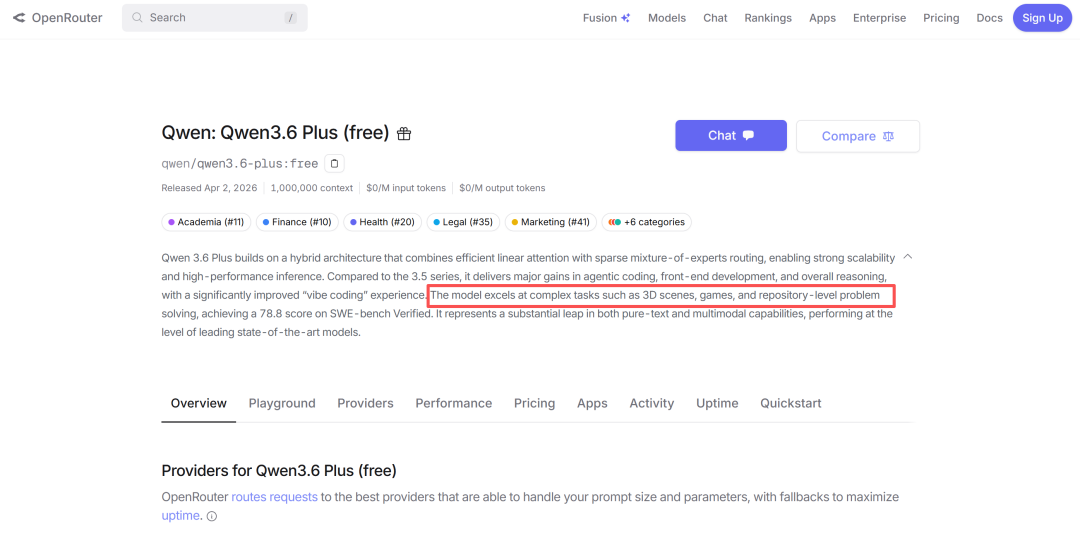Go to the Quickstart tab
This screenshot has width=1080, height=541.
(791, 403)
